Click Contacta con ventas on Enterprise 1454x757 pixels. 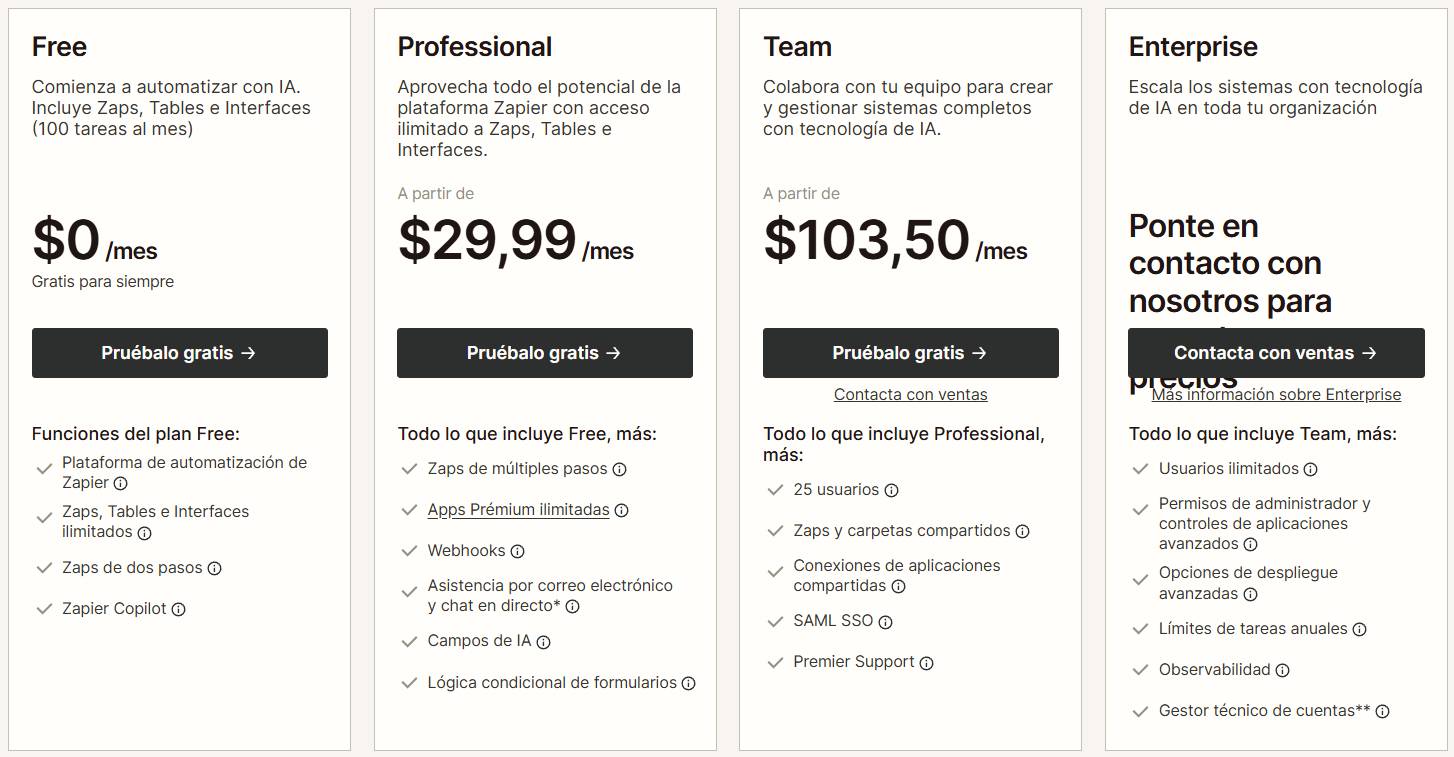pos(1276,353)
